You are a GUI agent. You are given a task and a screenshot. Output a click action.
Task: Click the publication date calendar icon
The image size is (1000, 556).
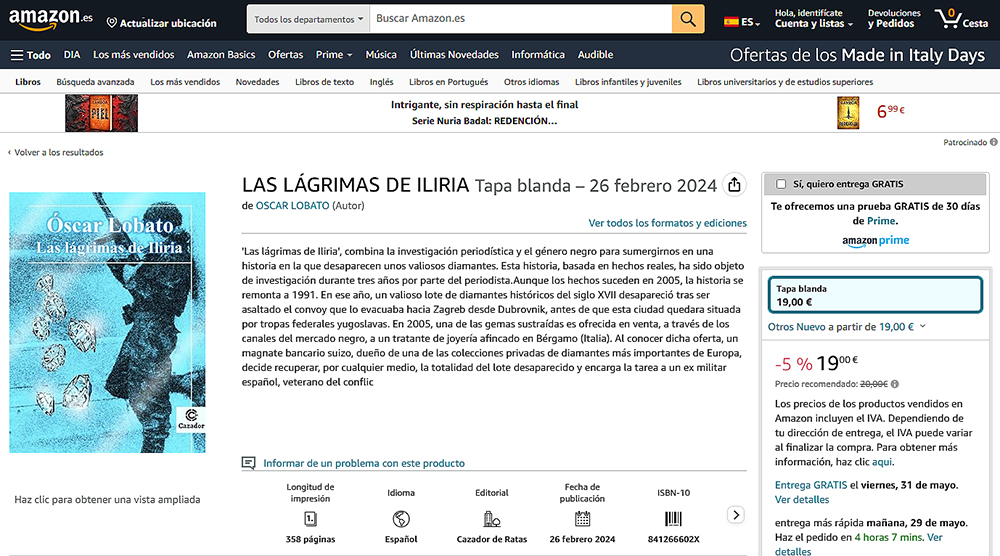point(582,519)
